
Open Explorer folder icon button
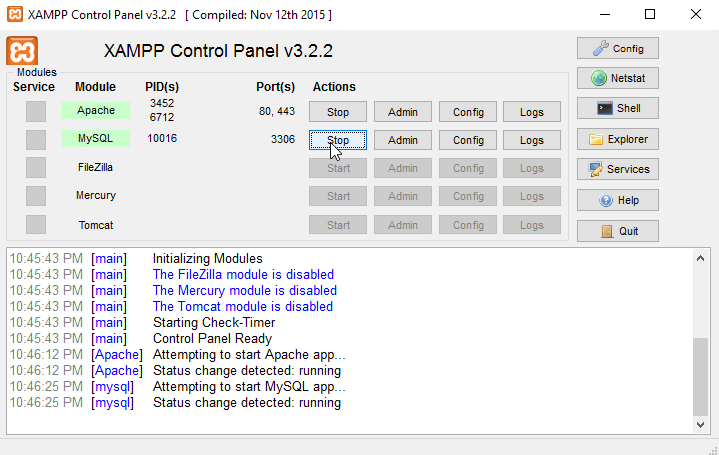pos(618,139)
